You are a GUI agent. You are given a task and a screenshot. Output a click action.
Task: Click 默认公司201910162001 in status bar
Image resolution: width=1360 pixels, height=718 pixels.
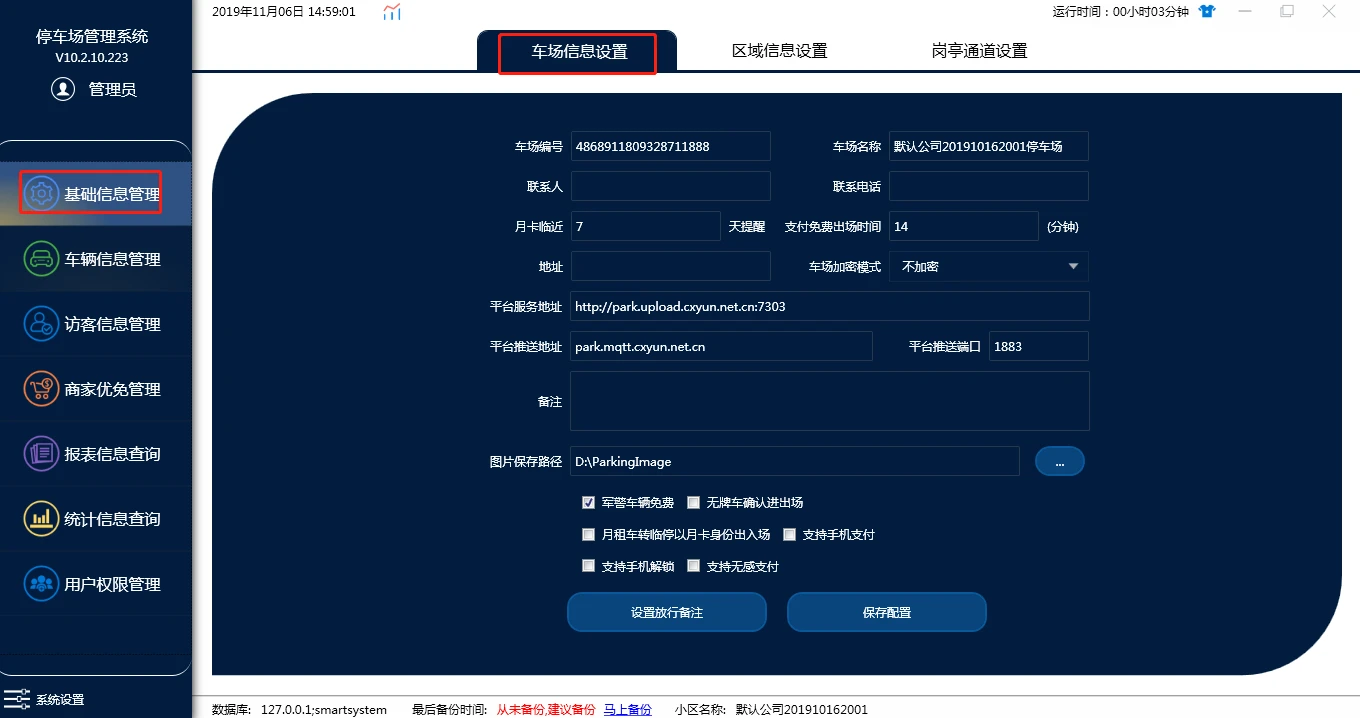pos(802,709)
